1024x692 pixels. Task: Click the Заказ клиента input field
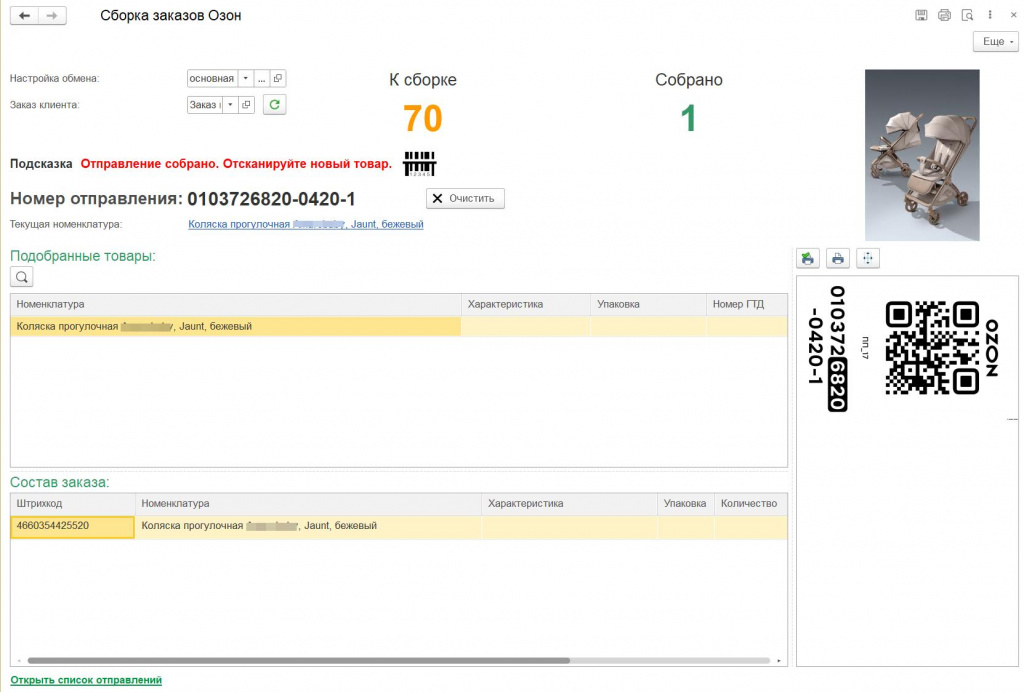[x=205, y=104]
